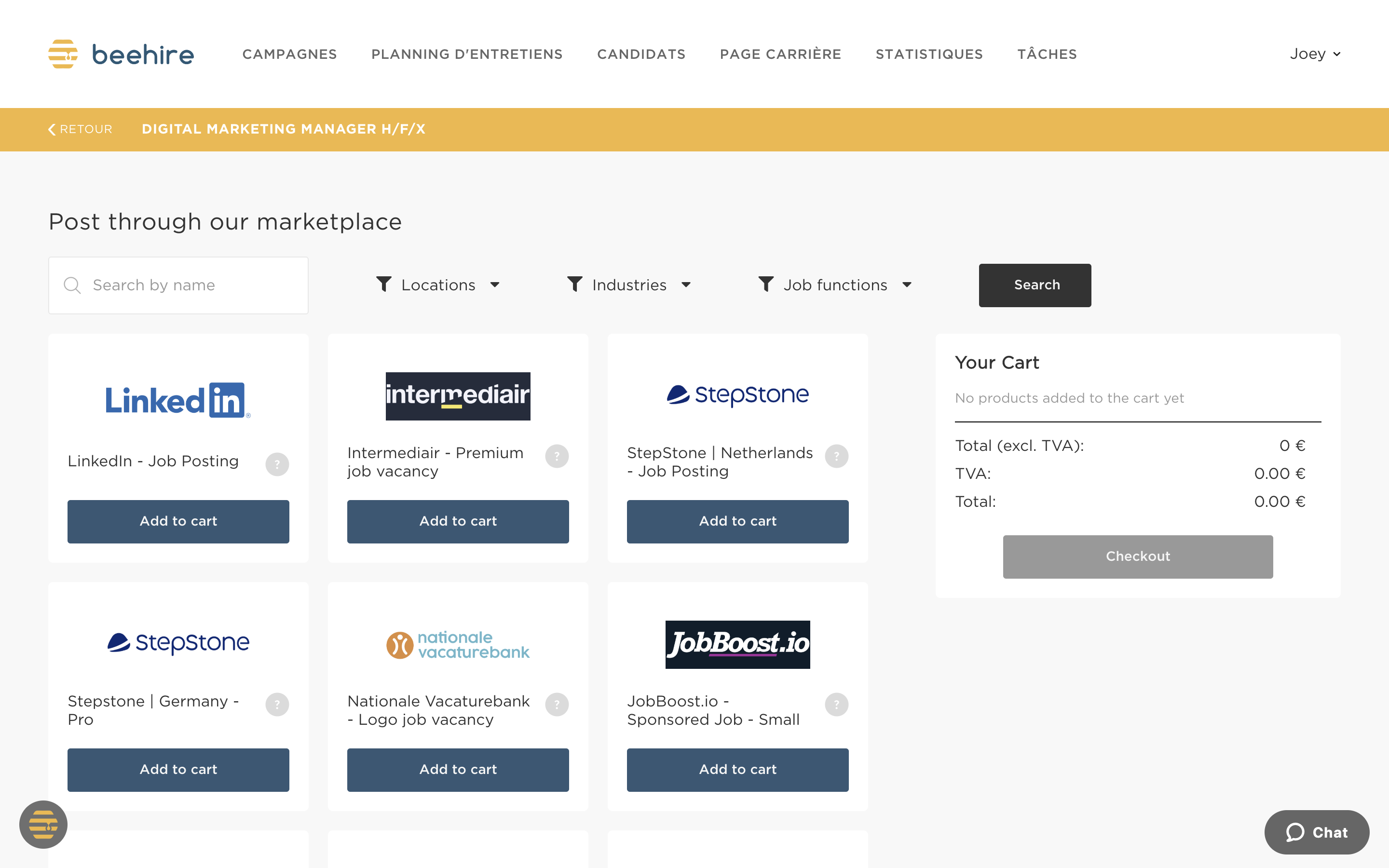Add Stepstone Germany Pro to cart

pos(178,770)
